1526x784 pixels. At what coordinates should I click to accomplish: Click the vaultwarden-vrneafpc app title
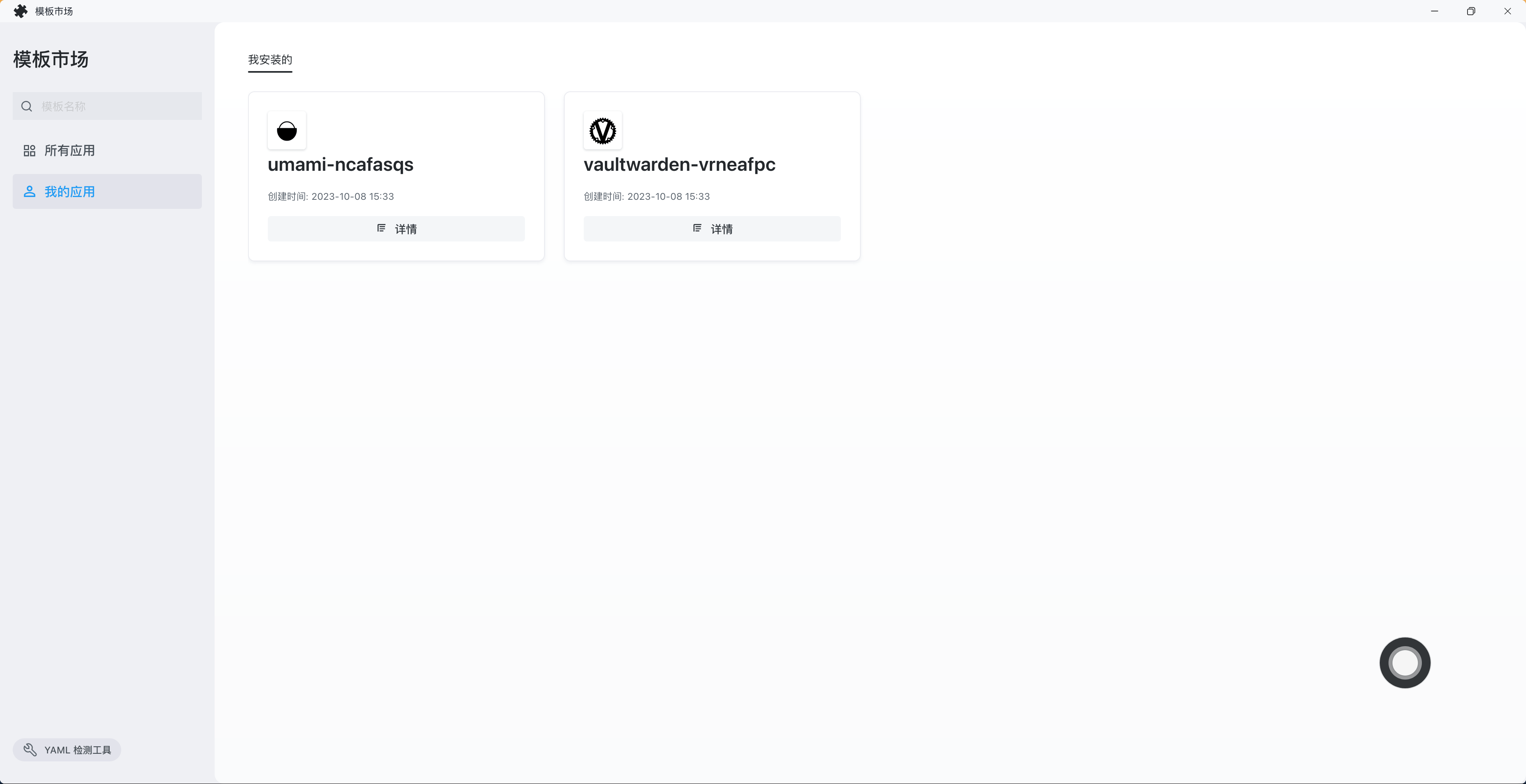[x=679, y=164]
